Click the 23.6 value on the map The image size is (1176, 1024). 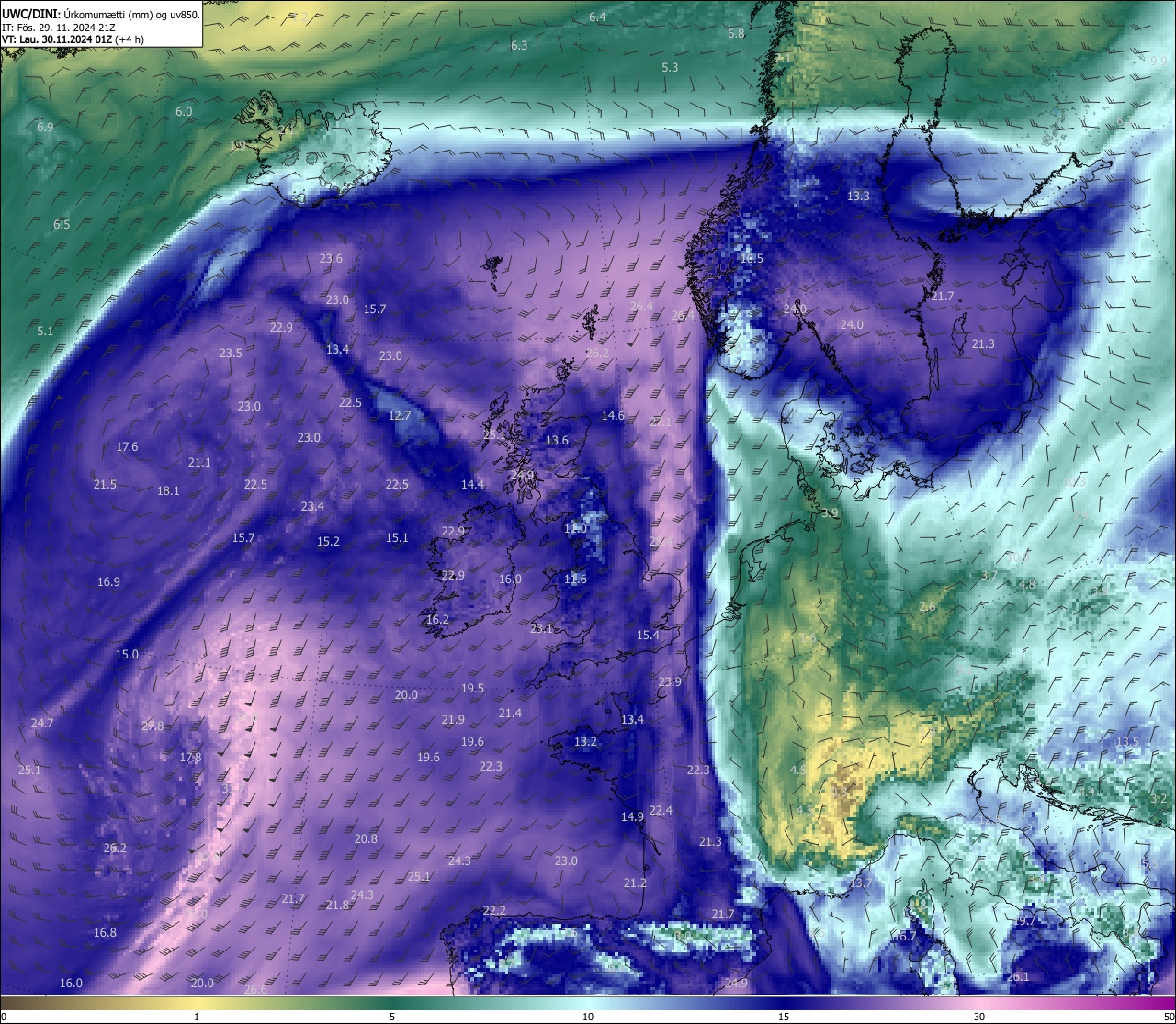click(x=331, y=259)
